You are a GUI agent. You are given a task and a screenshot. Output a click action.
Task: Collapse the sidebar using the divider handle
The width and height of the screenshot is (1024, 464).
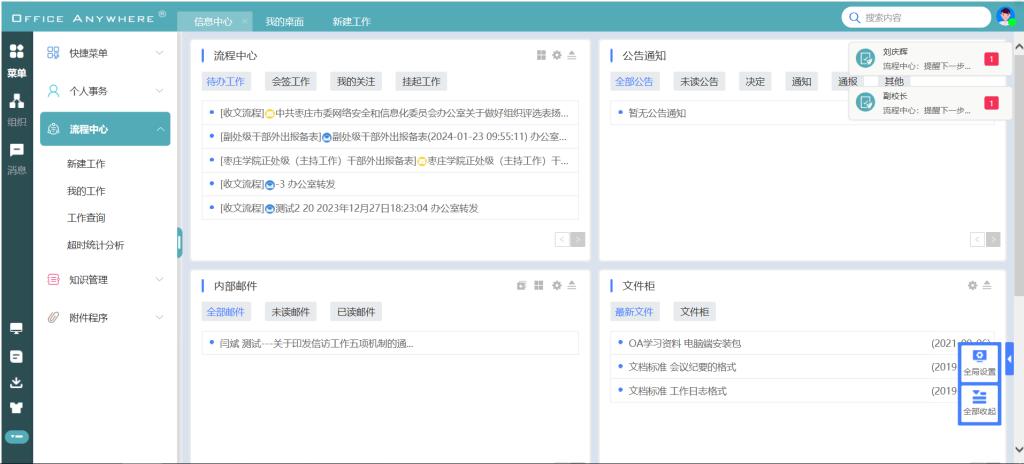point(179,242)
